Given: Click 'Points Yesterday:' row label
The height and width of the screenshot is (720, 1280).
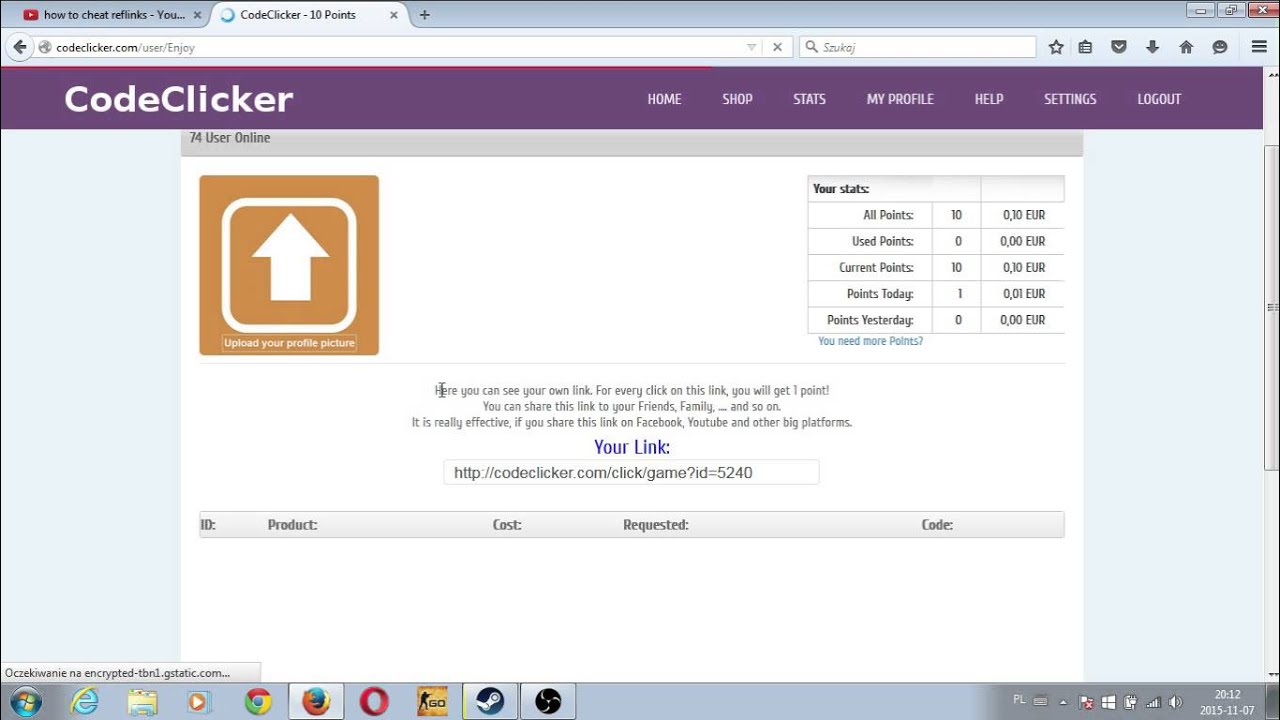Looking at the screenshot, I should 870,320.
